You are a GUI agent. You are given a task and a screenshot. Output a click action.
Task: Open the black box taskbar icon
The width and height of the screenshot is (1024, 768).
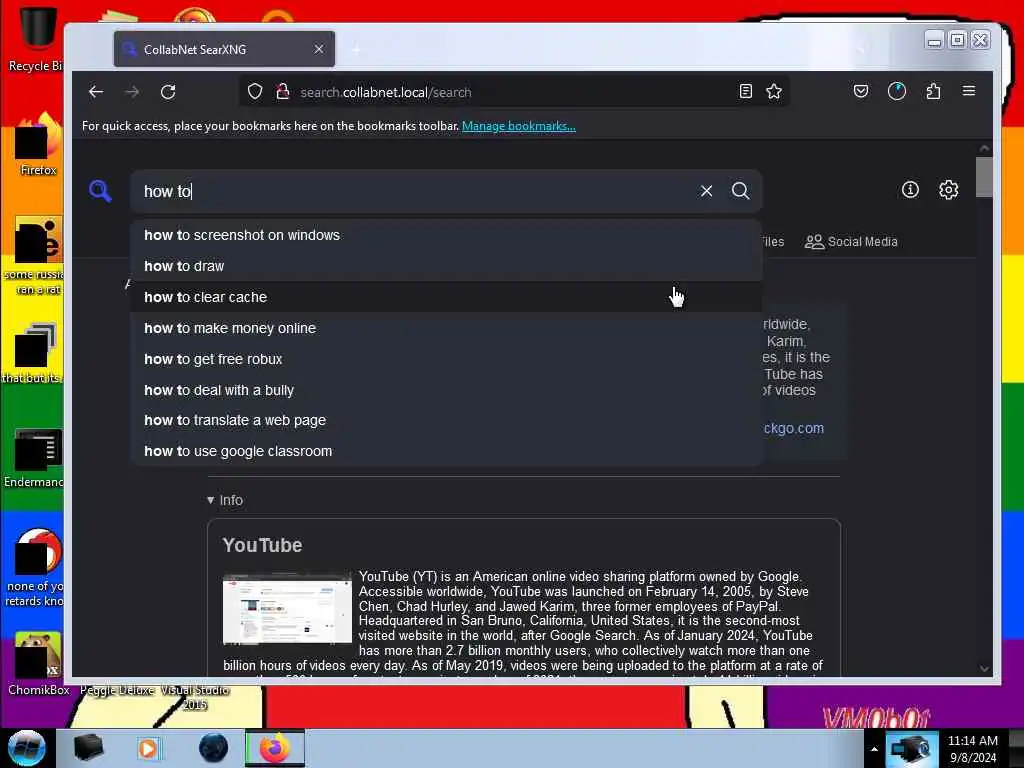[88, 748]
